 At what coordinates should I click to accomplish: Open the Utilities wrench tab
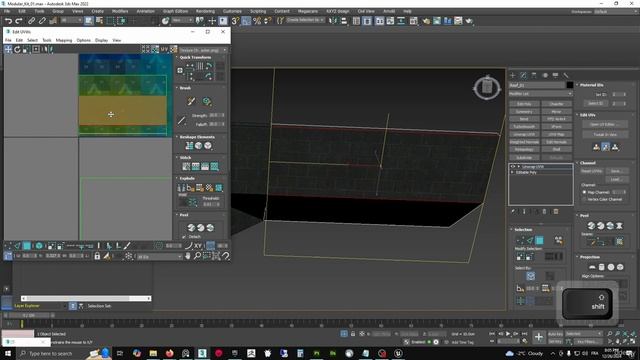point(566,75)
